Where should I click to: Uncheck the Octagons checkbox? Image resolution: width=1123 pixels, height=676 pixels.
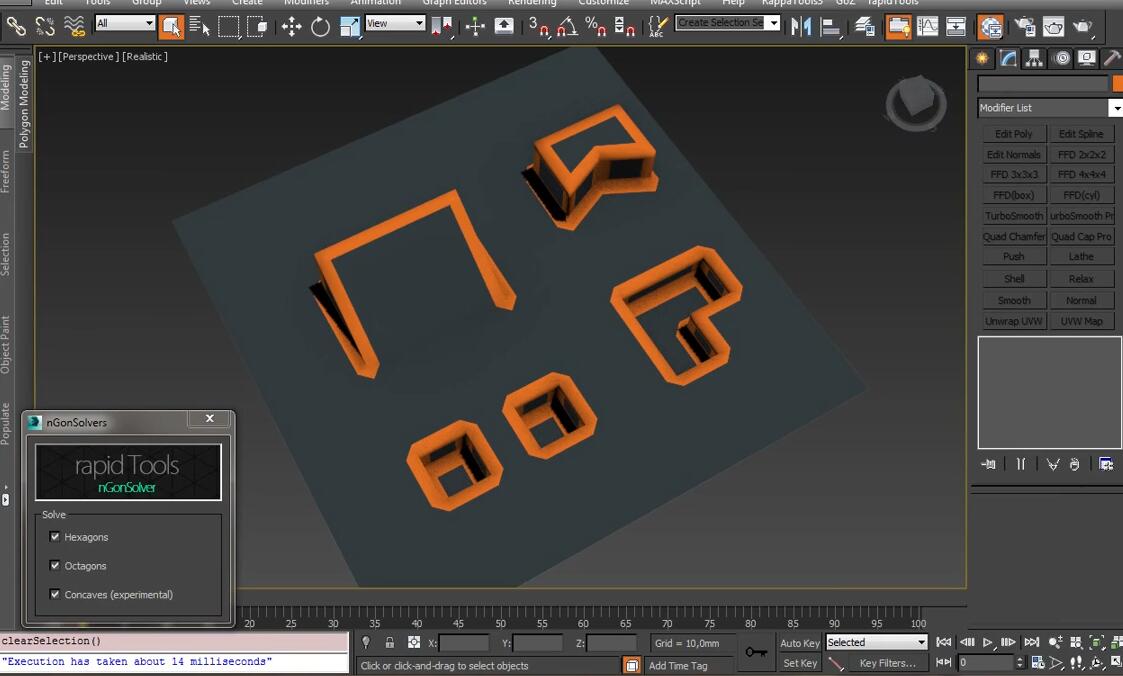[55, 565]
